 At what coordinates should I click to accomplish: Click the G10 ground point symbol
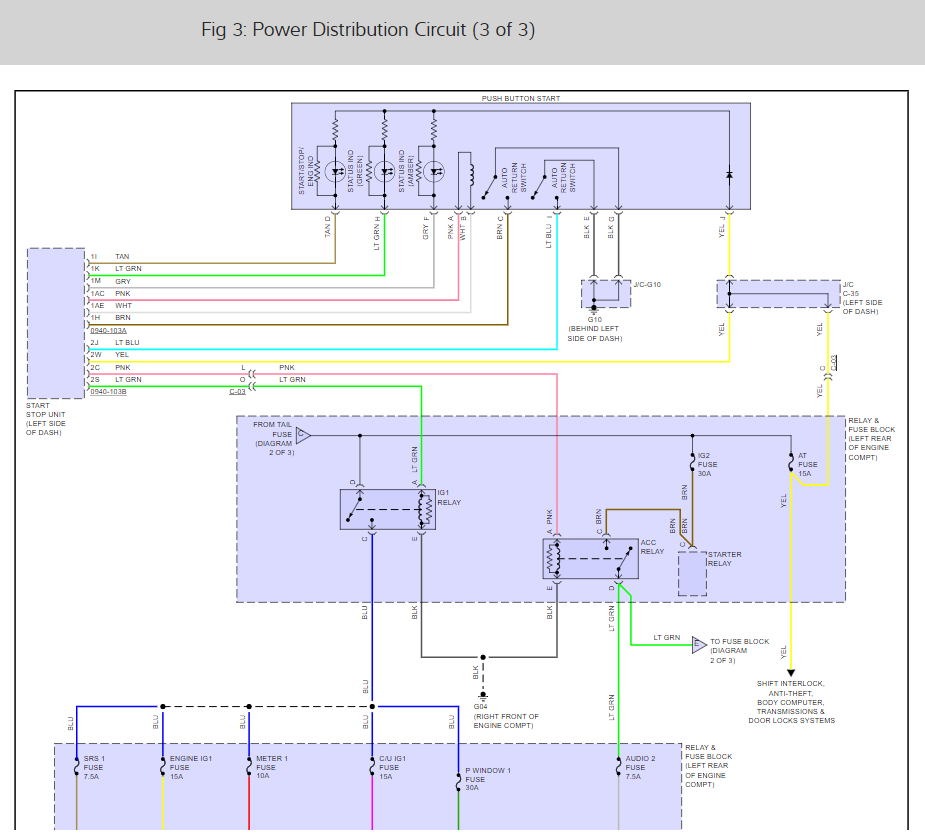(594, 309)
